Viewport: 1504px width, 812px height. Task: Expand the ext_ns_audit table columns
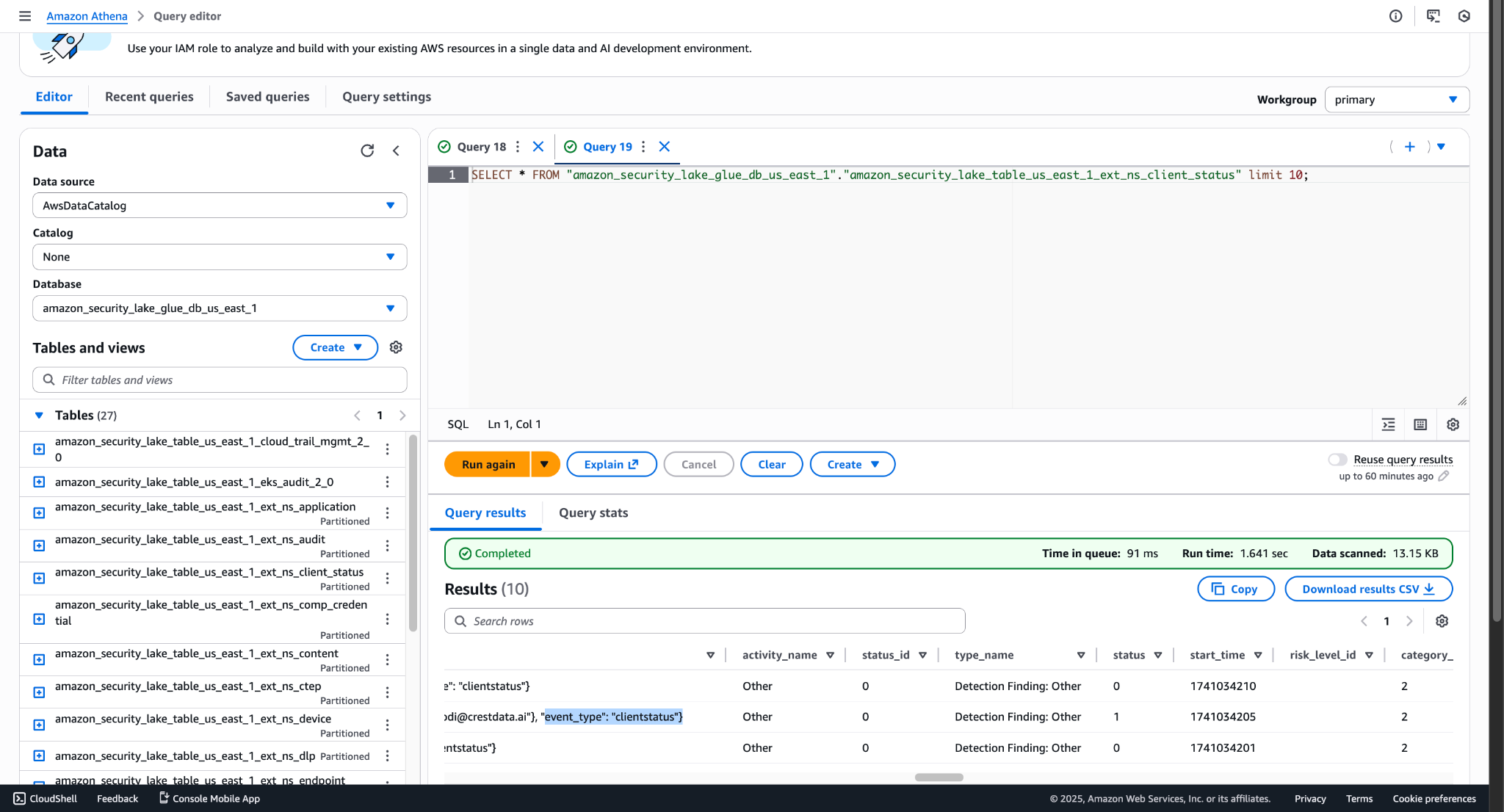point(40,545)
